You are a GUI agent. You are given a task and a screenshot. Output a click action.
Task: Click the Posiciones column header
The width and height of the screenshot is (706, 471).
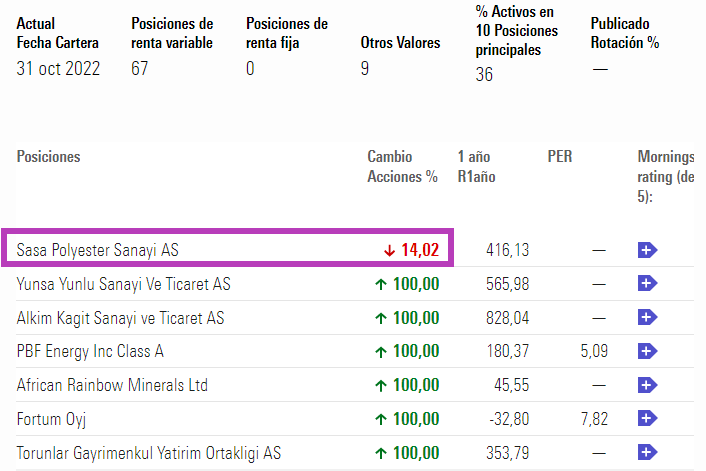coord(48,157)
